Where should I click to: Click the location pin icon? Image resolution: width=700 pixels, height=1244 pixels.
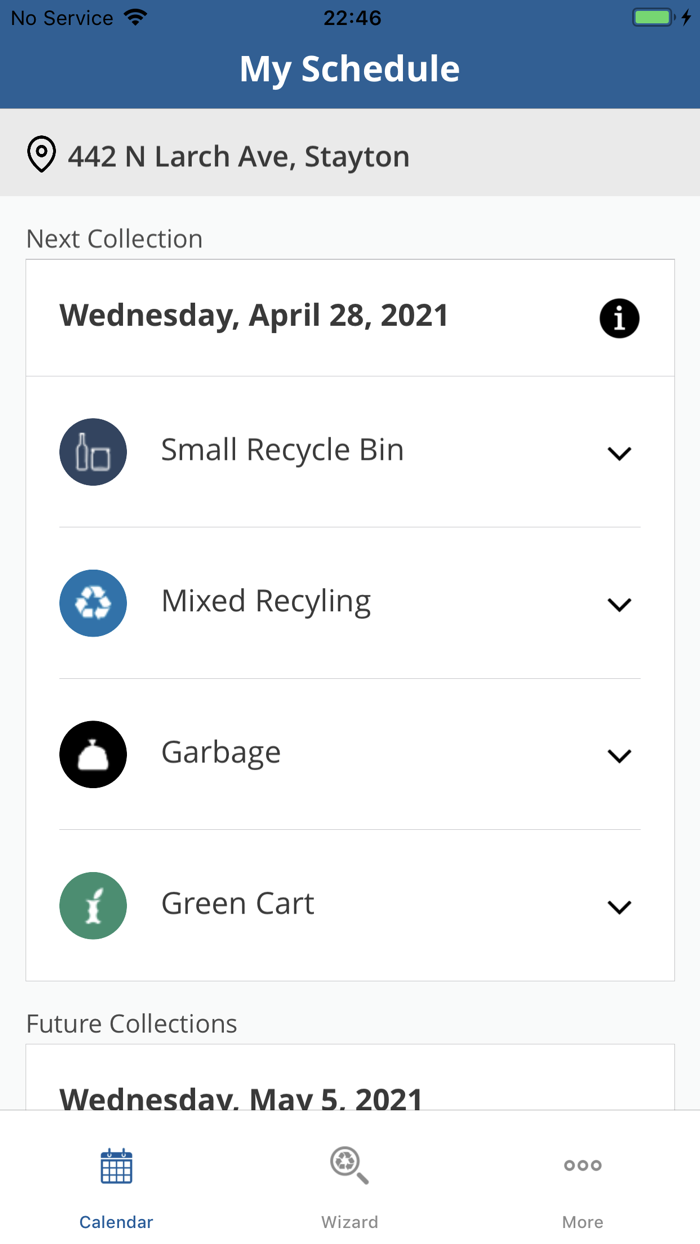pyautogui.click(x=41, y=155)
